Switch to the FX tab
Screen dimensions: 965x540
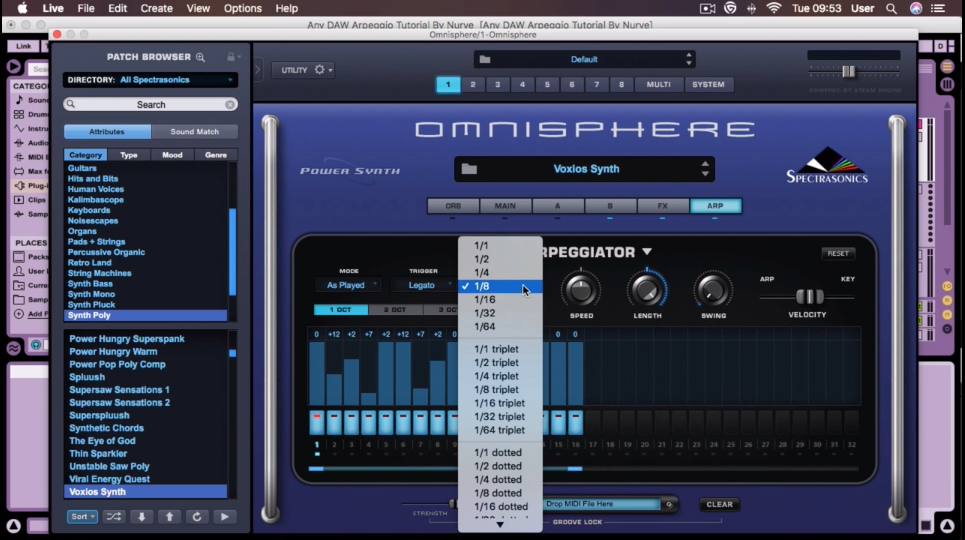click(x=662, y=206)
